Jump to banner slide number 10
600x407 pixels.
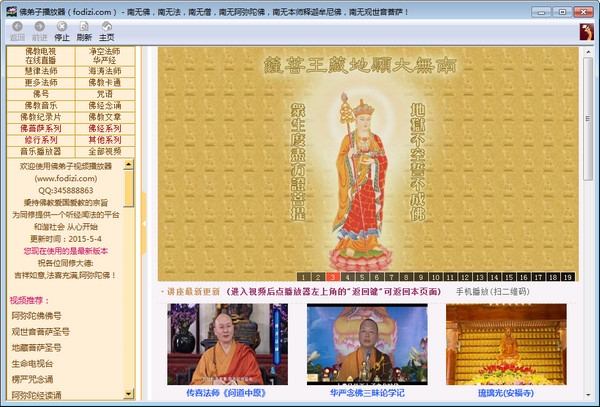[x=437, y=277]
